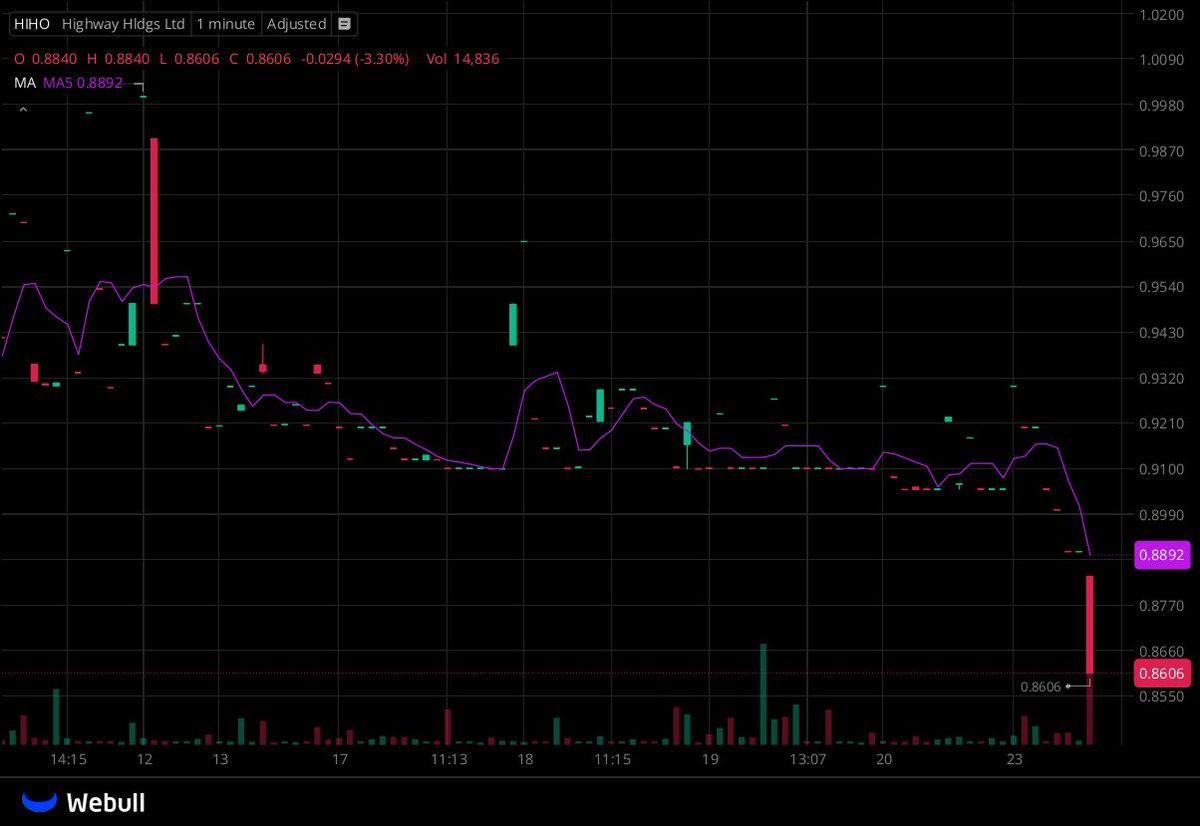
Task: Click the 11:13 time axis label
Action: coord(449,760)
